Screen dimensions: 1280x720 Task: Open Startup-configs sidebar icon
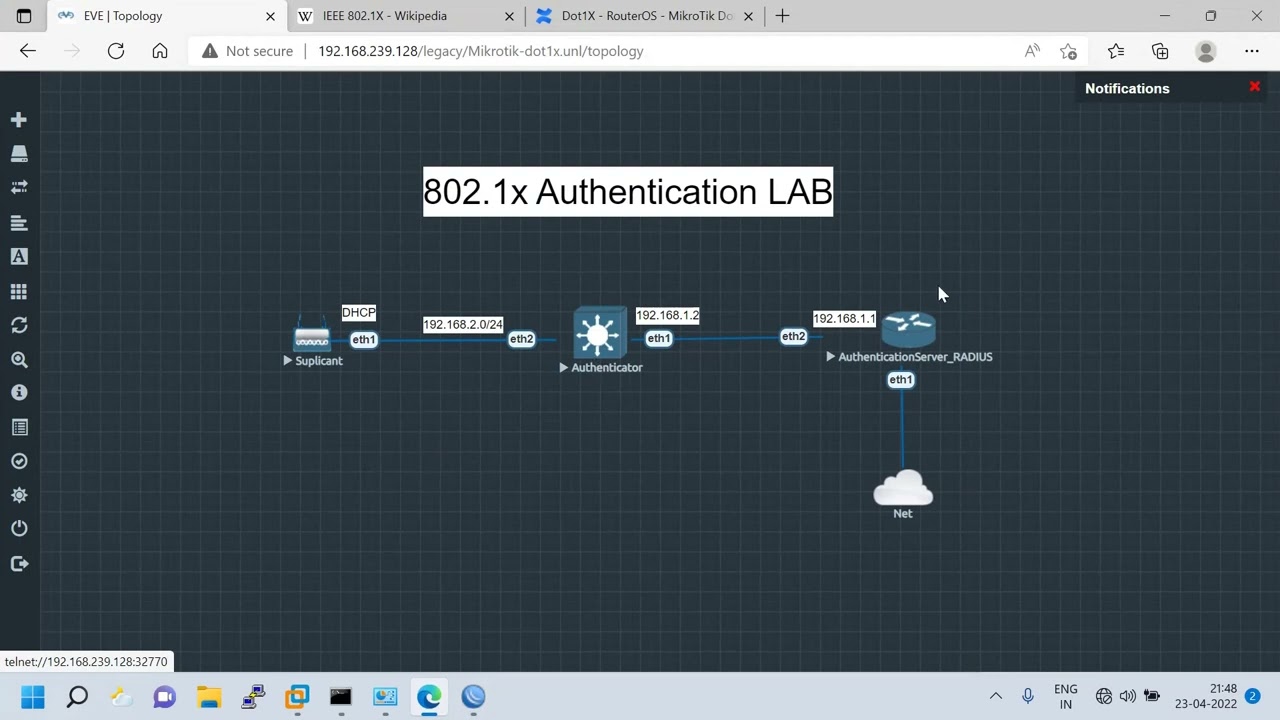(19, 222)
